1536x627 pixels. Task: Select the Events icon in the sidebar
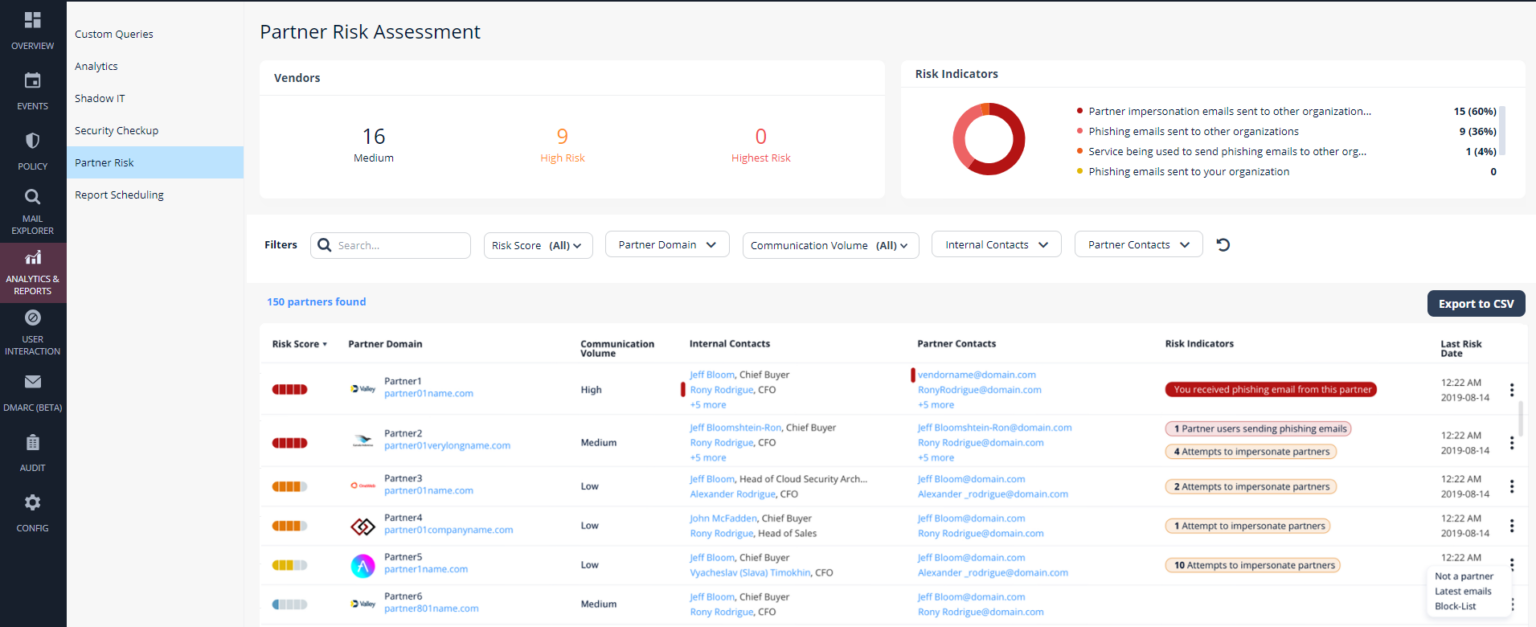point(32,89)
